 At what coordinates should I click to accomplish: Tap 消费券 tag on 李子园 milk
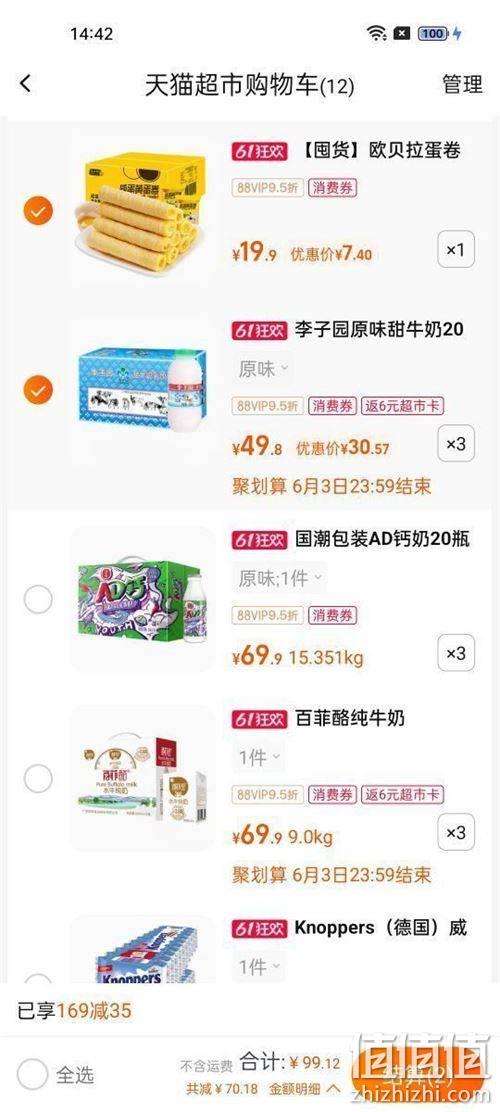coord(333,406)
